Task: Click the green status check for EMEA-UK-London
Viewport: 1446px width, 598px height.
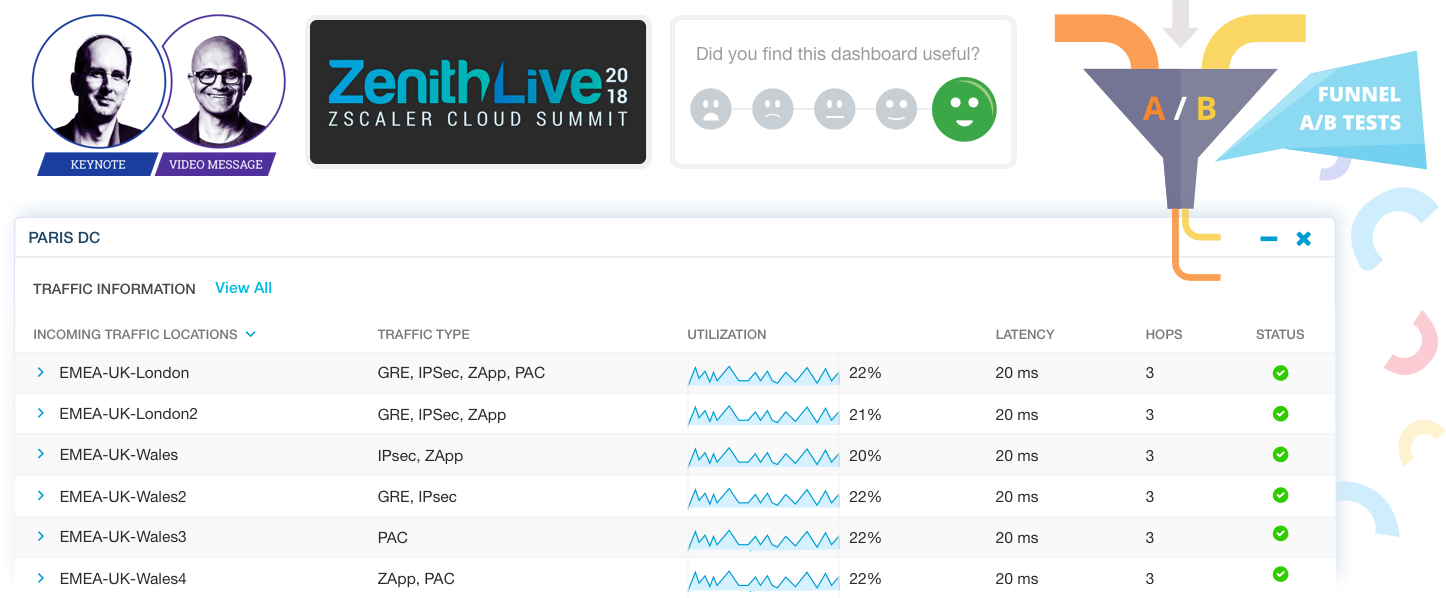Action: click(1280, 373)
